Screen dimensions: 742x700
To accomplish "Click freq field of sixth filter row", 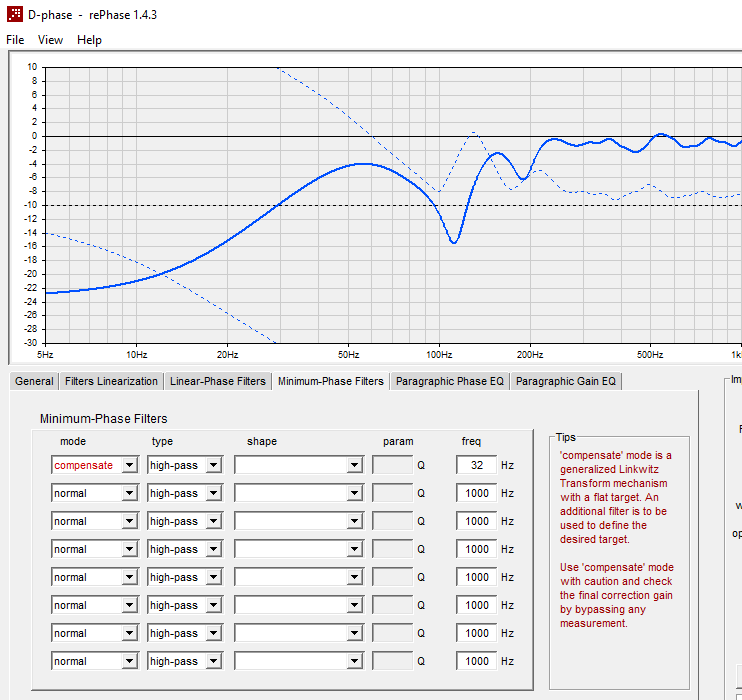I will [x=477, y=605].
